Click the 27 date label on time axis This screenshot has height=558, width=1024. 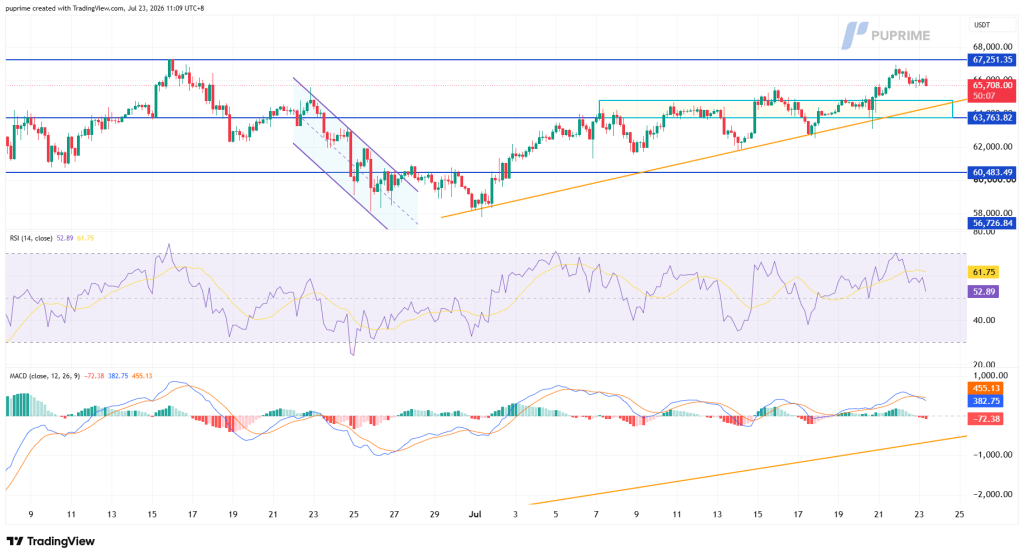(x=394, y=514)
